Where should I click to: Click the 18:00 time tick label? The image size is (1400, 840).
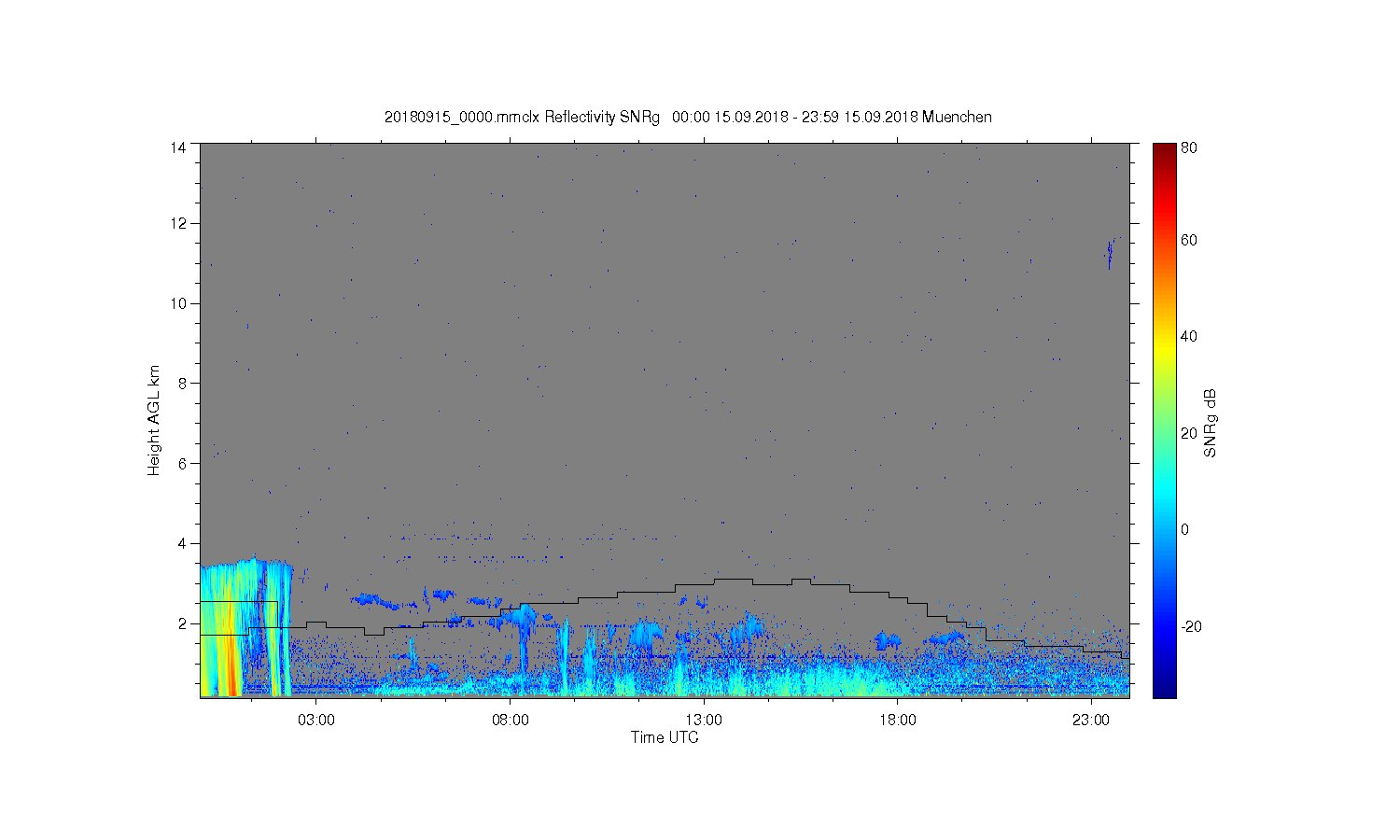tap(898, 721)
